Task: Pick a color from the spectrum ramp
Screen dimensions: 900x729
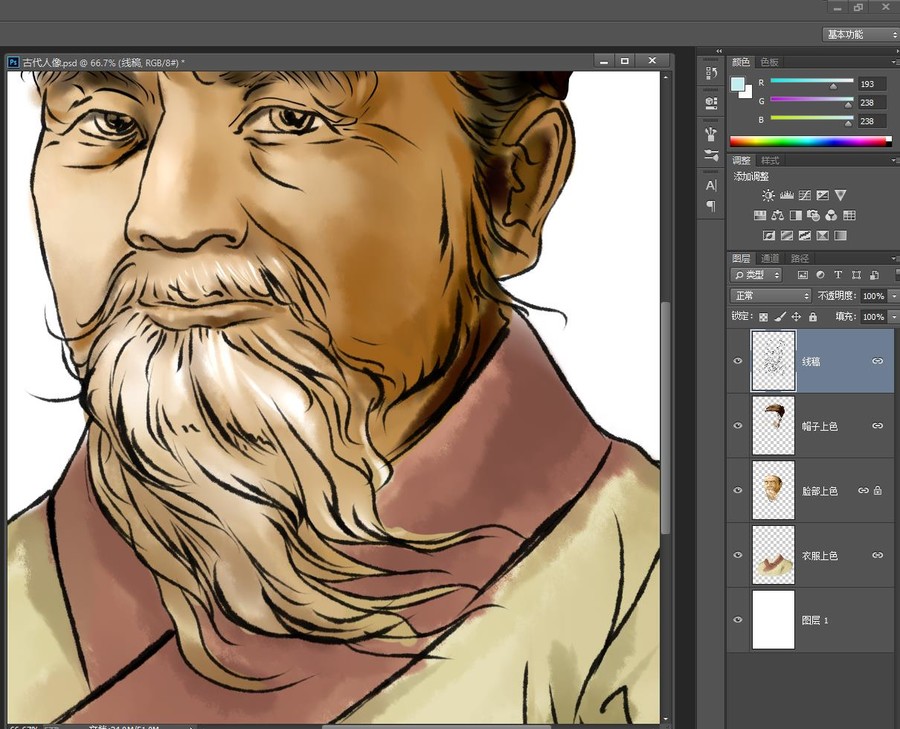Action: point(810,141)
